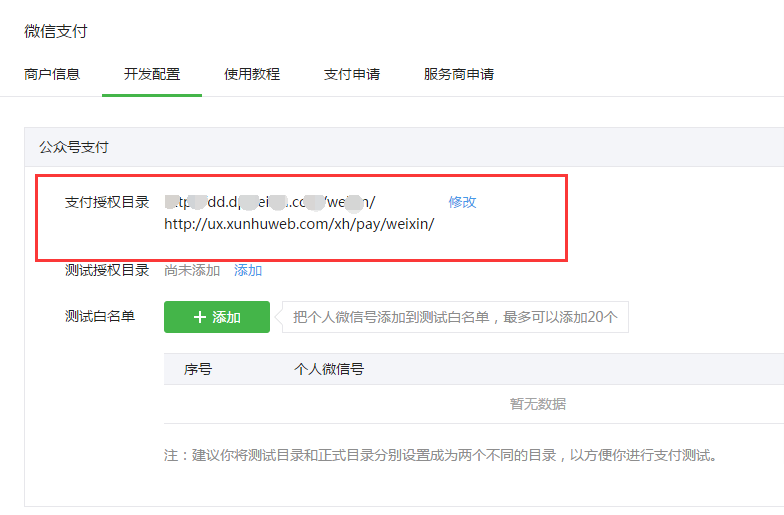Click the 尚未添加 status text
This screenshot has width=784, height=515.
(x=192, y=270)
